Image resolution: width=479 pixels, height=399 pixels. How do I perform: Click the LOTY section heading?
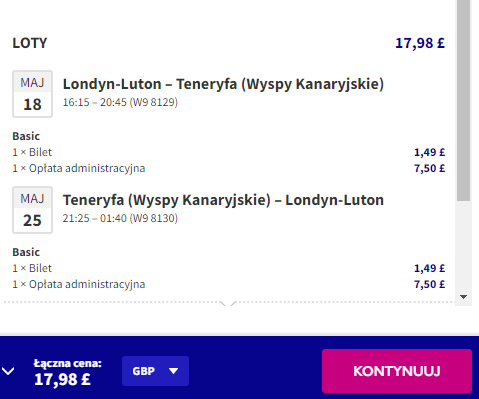[x=30, y=43]
